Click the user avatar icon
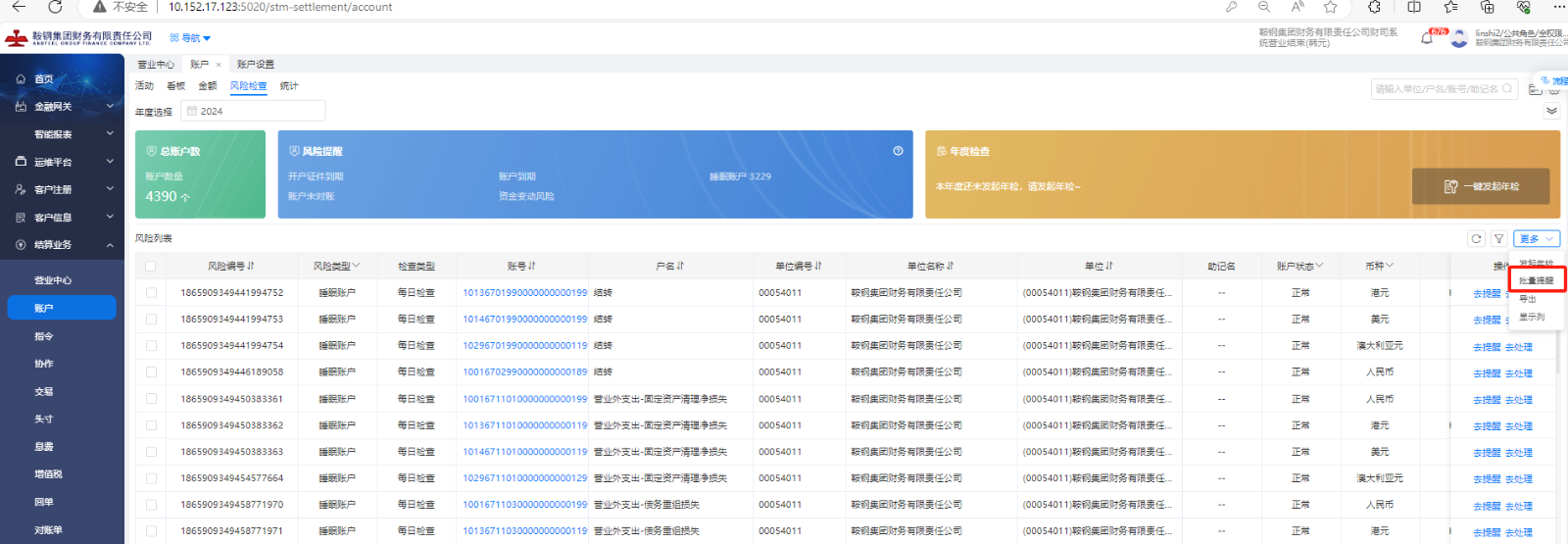The height and width of the screenshot is (544, 1568). click(1459, 38)
